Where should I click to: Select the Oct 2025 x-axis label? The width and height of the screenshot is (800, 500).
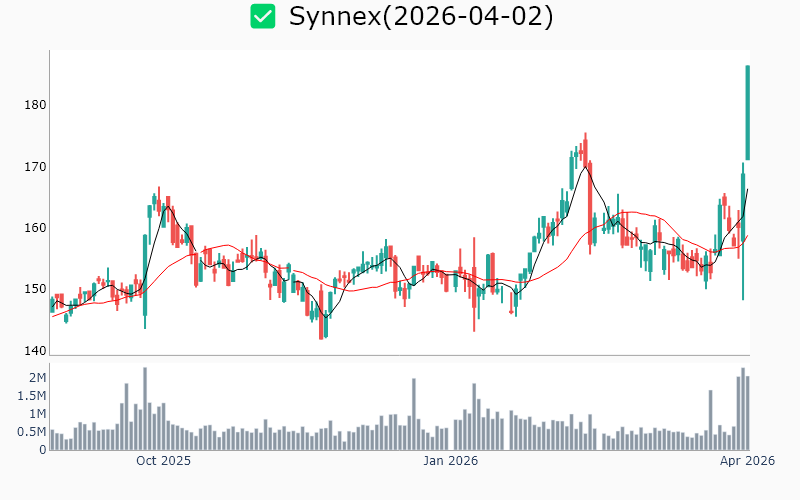[x=163, y=461]
